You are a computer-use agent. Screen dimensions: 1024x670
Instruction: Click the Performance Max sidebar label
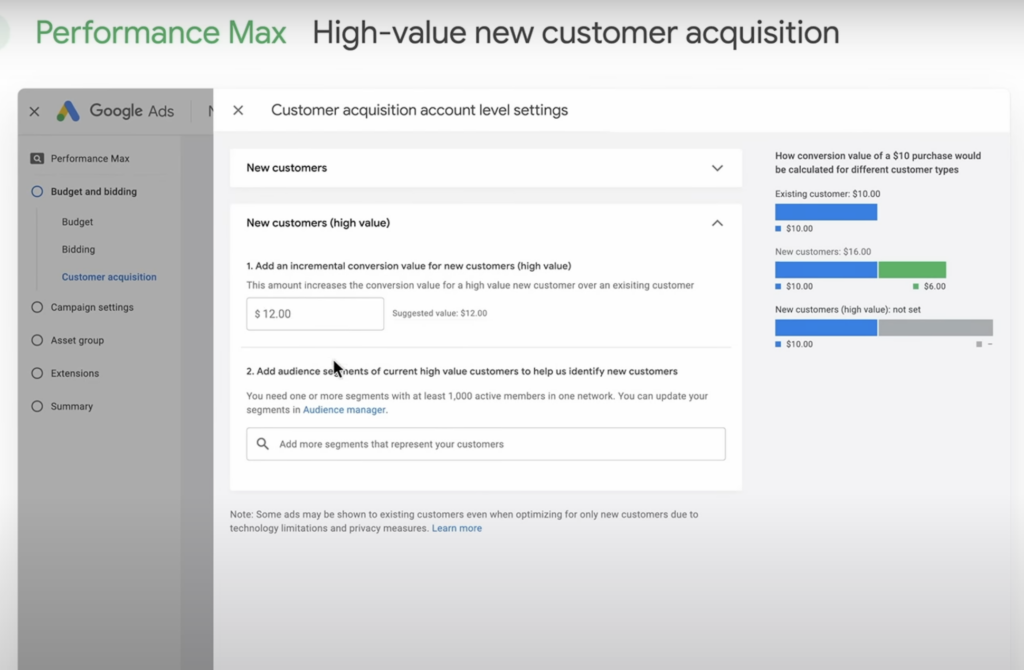point(90,159)
